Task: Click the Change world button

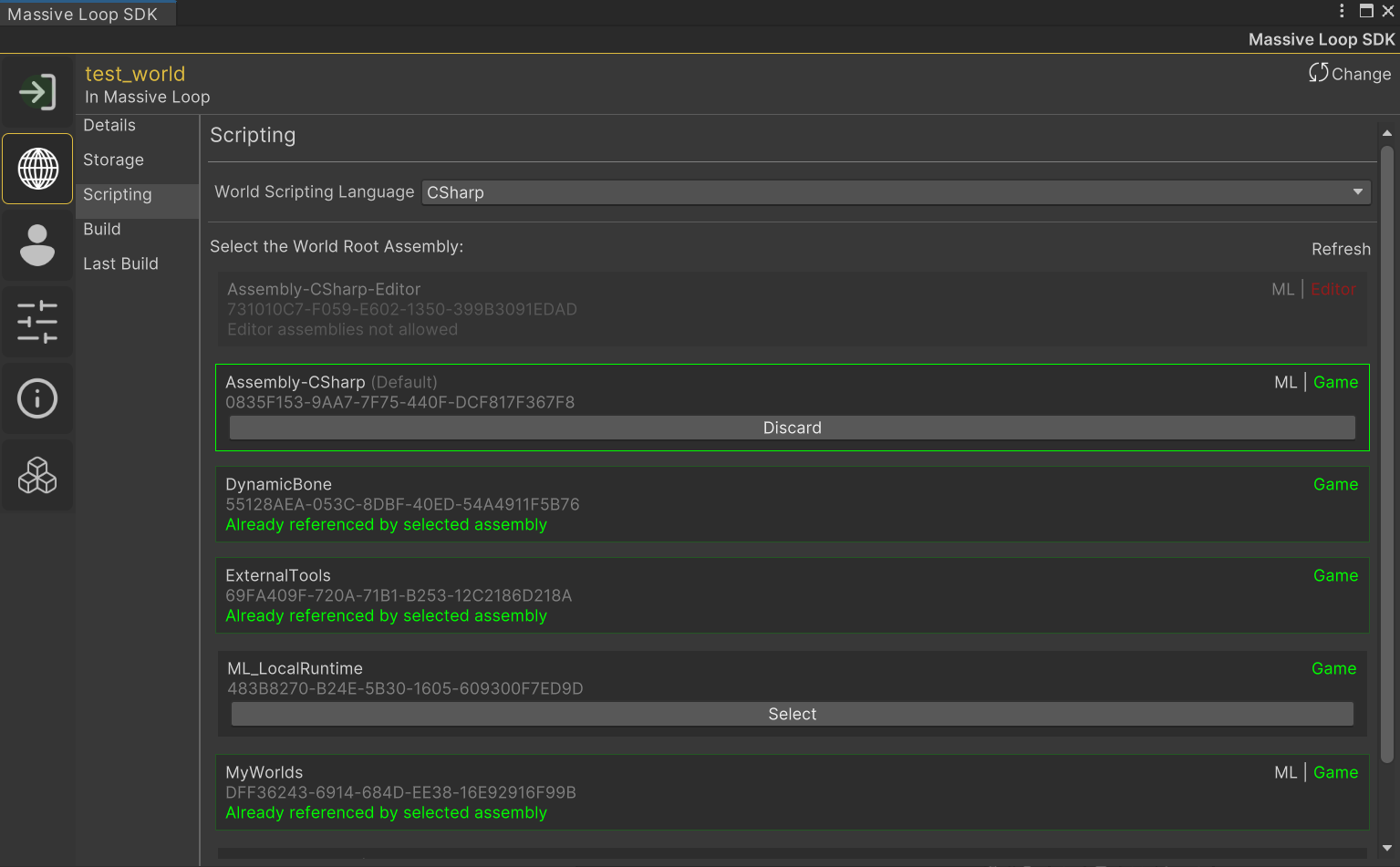Action: point(1350,74)
